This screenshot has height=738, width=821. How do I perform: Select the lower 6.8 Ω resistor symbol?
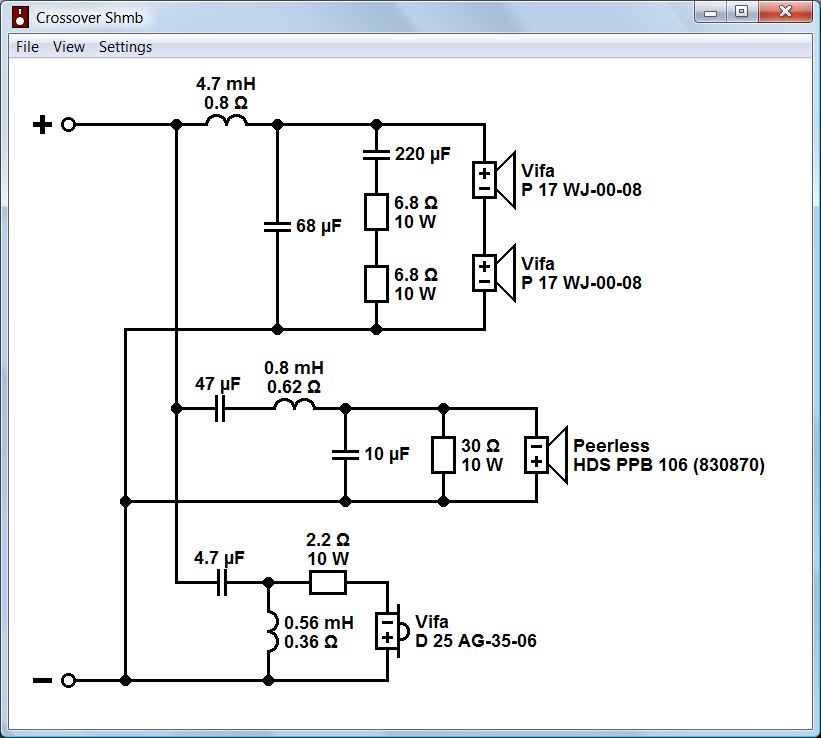click(376, 284)
